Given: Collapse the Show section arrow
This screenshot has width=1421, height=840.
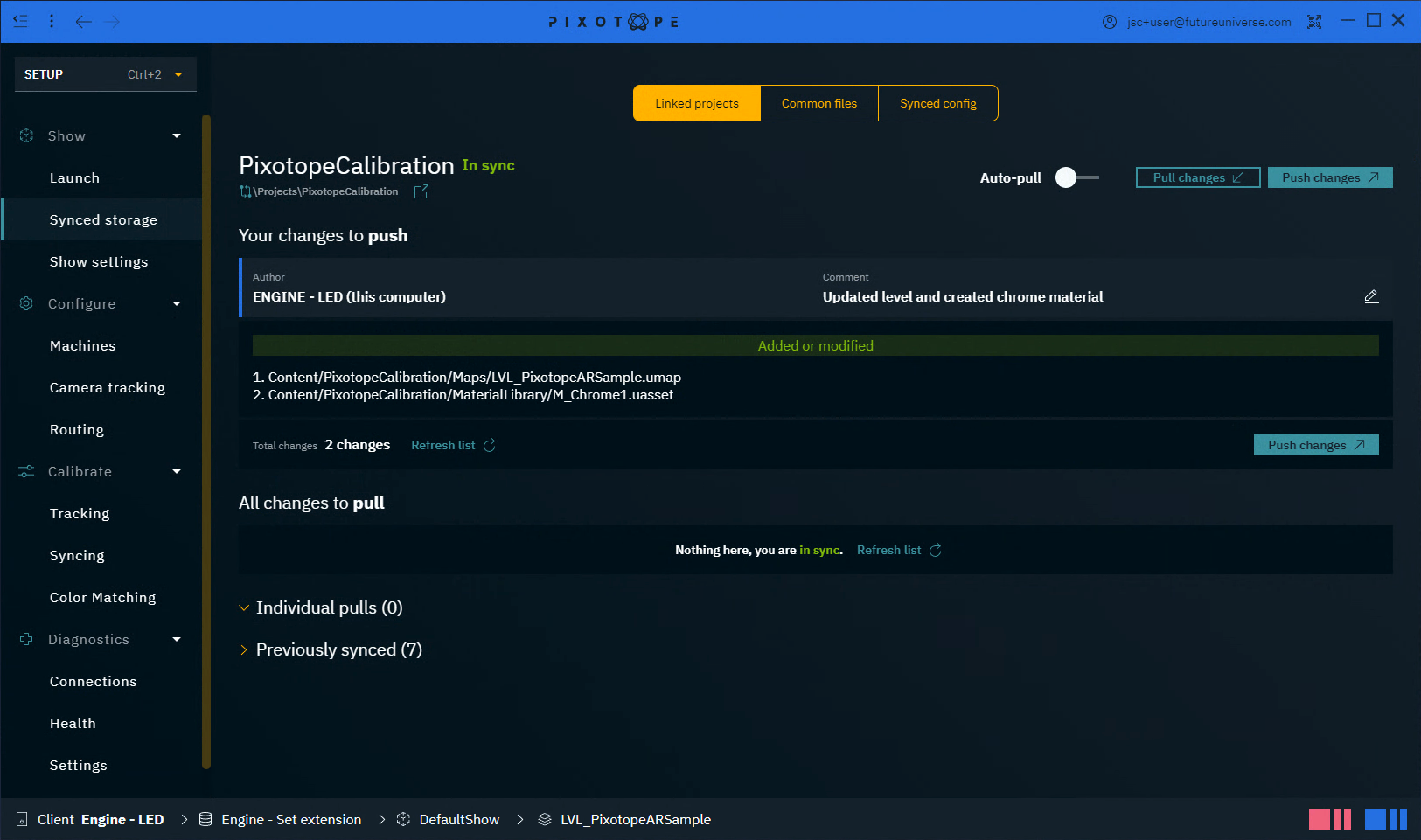Looking at the screenshot, I should (x=177, y=135).
